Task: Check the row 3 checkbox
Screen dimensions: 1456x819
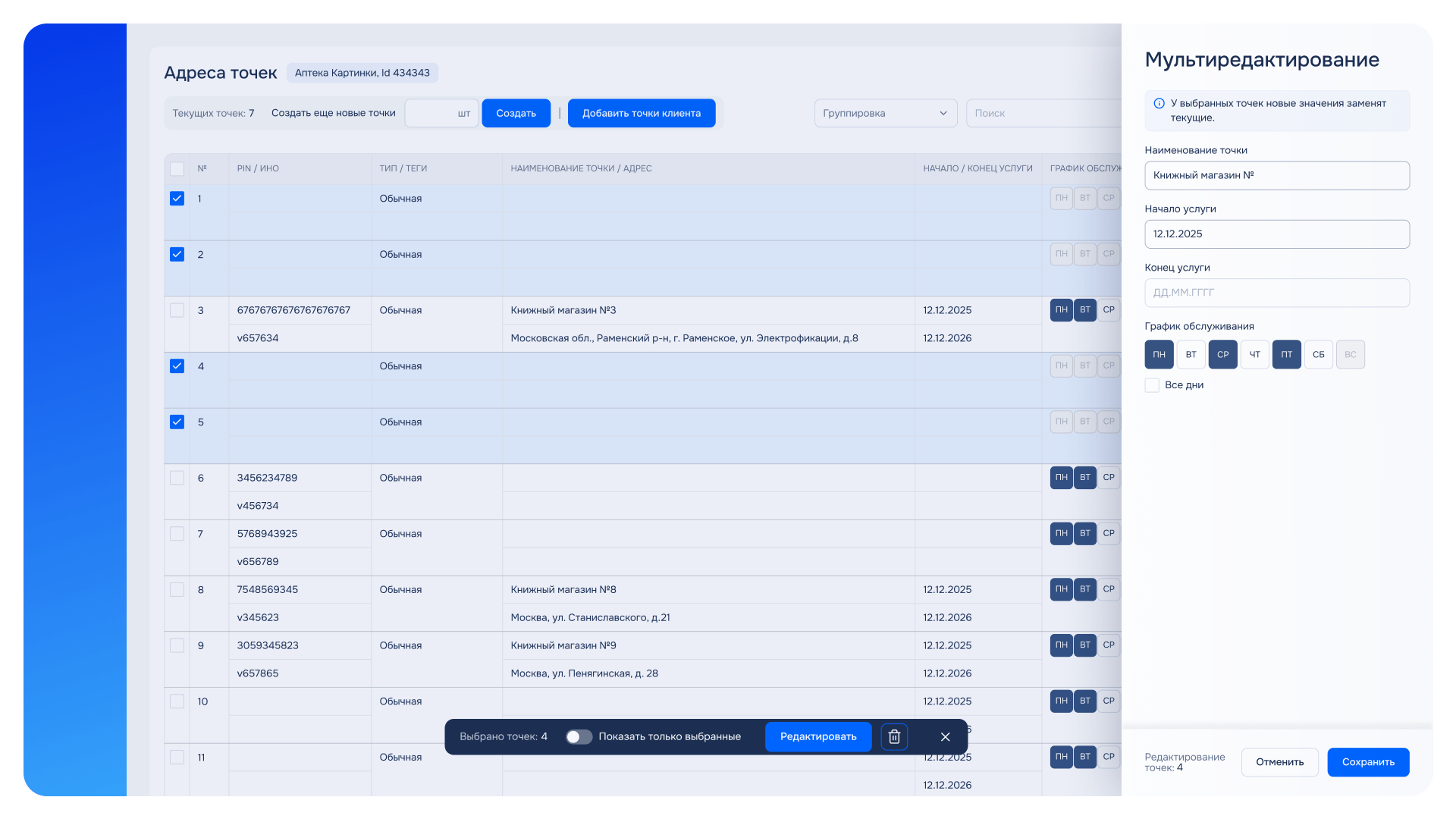Action: point(177,310)
